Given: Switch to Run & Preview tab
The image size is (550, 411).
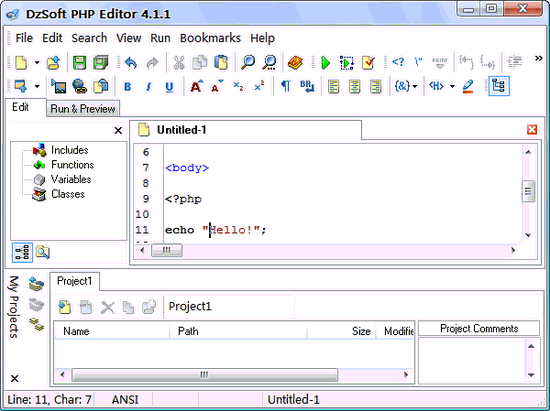Looking at the screenshot, I should coord(83,109).
